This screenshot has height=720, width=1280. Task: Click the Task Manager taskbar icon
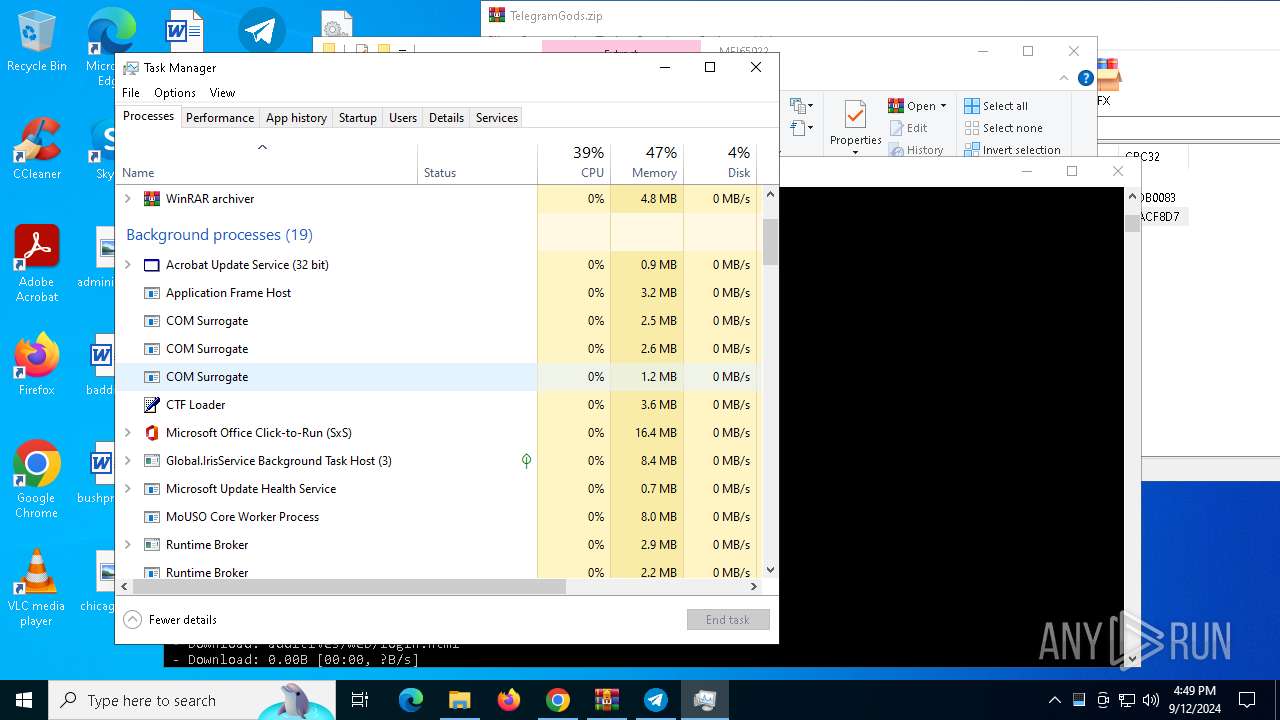coord(705,700)
